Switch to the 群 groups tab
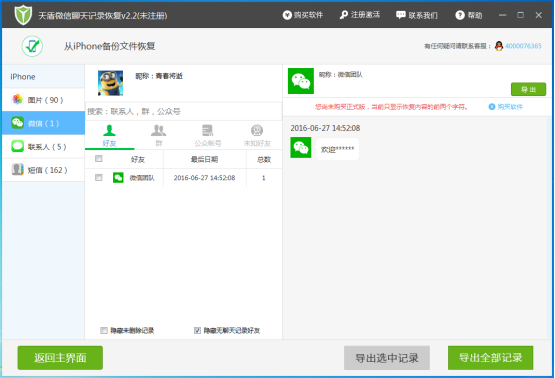 pos(159,136)
